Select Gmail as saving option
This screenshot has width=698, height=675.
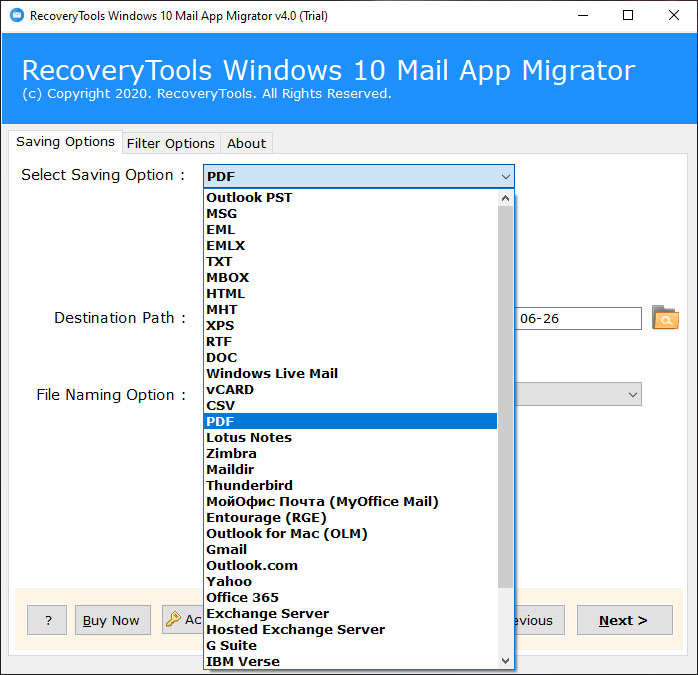click(350, 549)
